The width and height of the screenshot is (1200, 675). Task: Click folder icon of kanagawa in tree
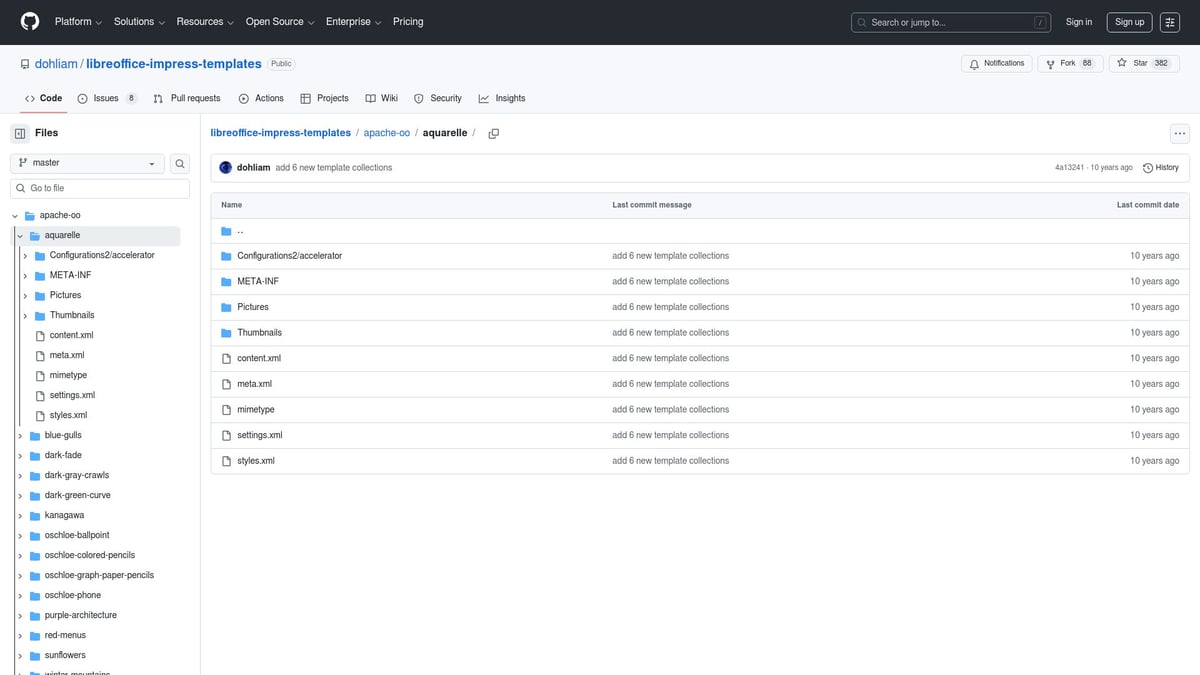click(35, 515)
